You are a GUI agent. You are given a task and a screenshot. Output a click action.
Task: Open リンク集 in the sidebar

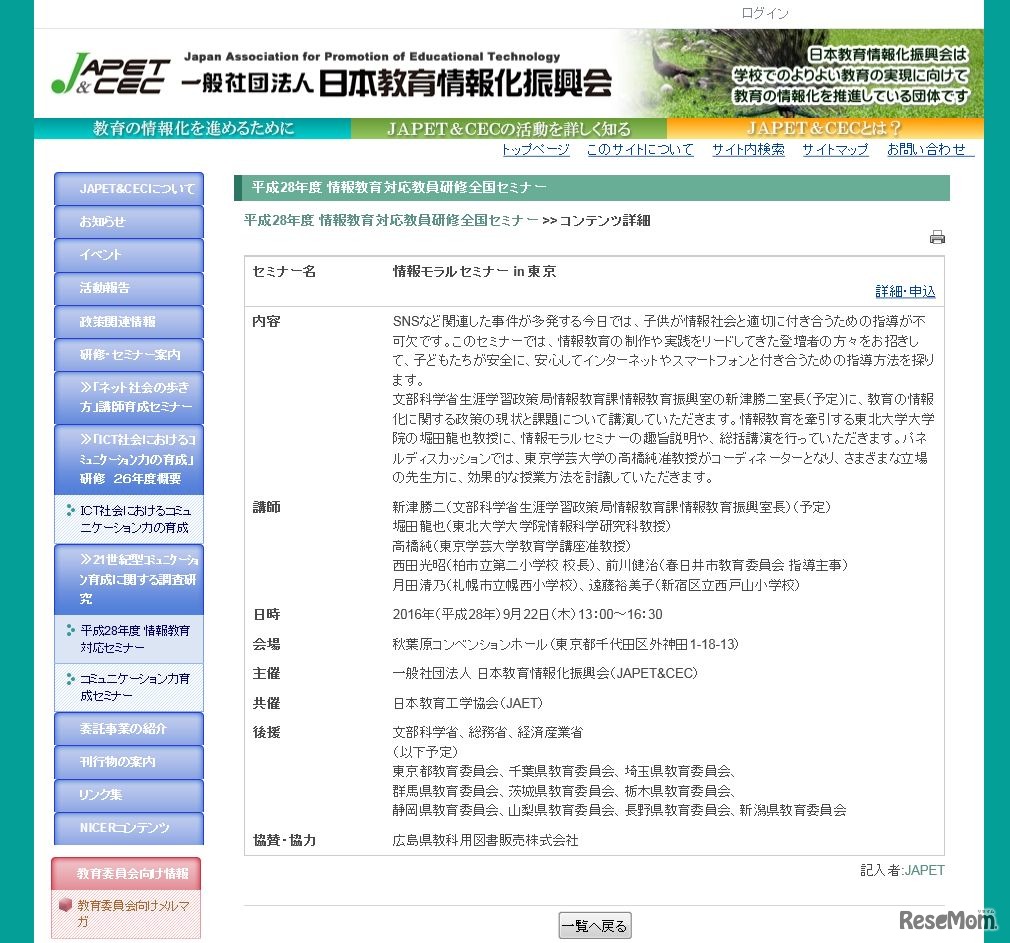coord(128,794)
